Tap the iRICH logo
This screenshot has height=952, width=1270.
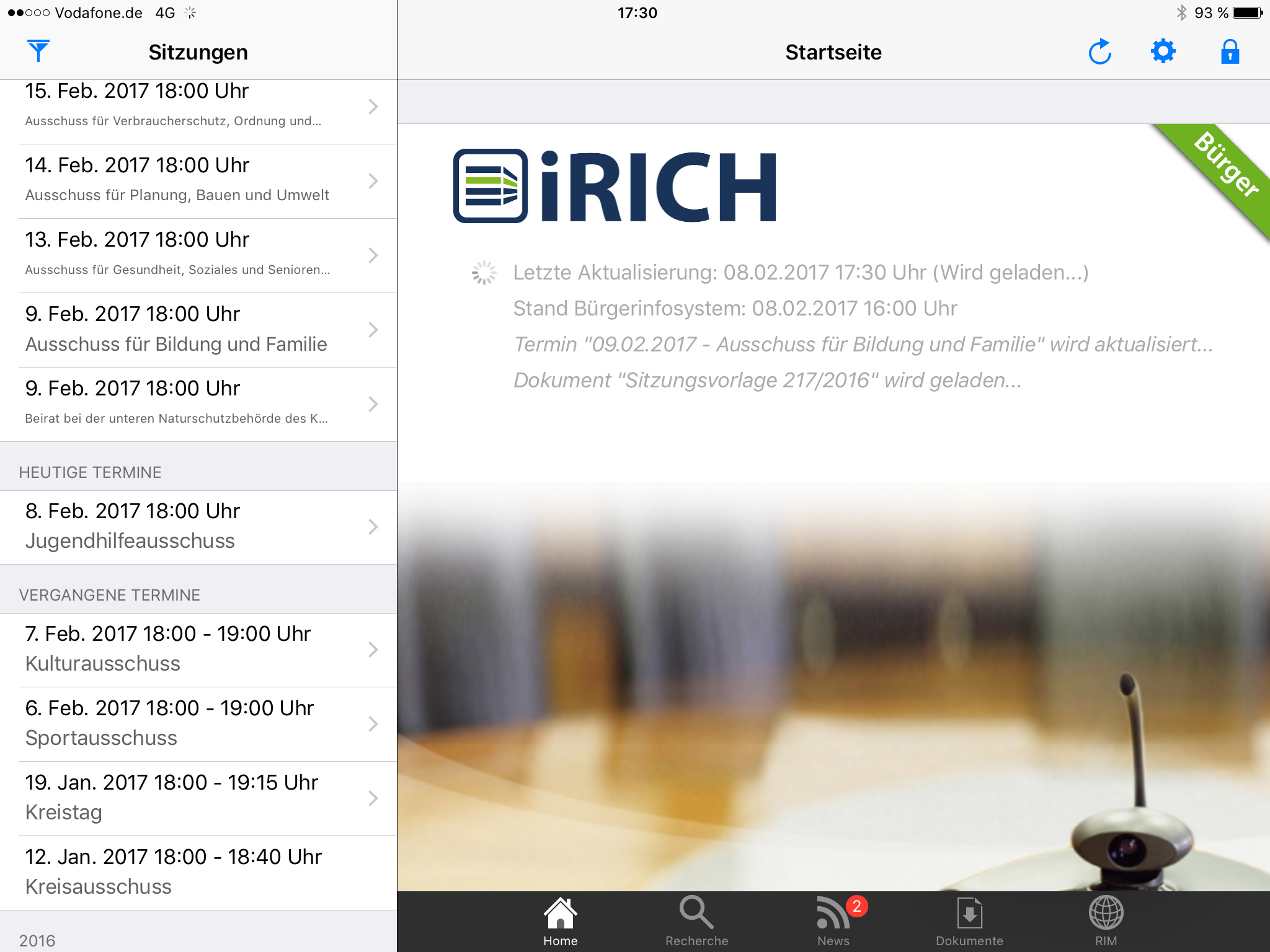tap(615, 186)
